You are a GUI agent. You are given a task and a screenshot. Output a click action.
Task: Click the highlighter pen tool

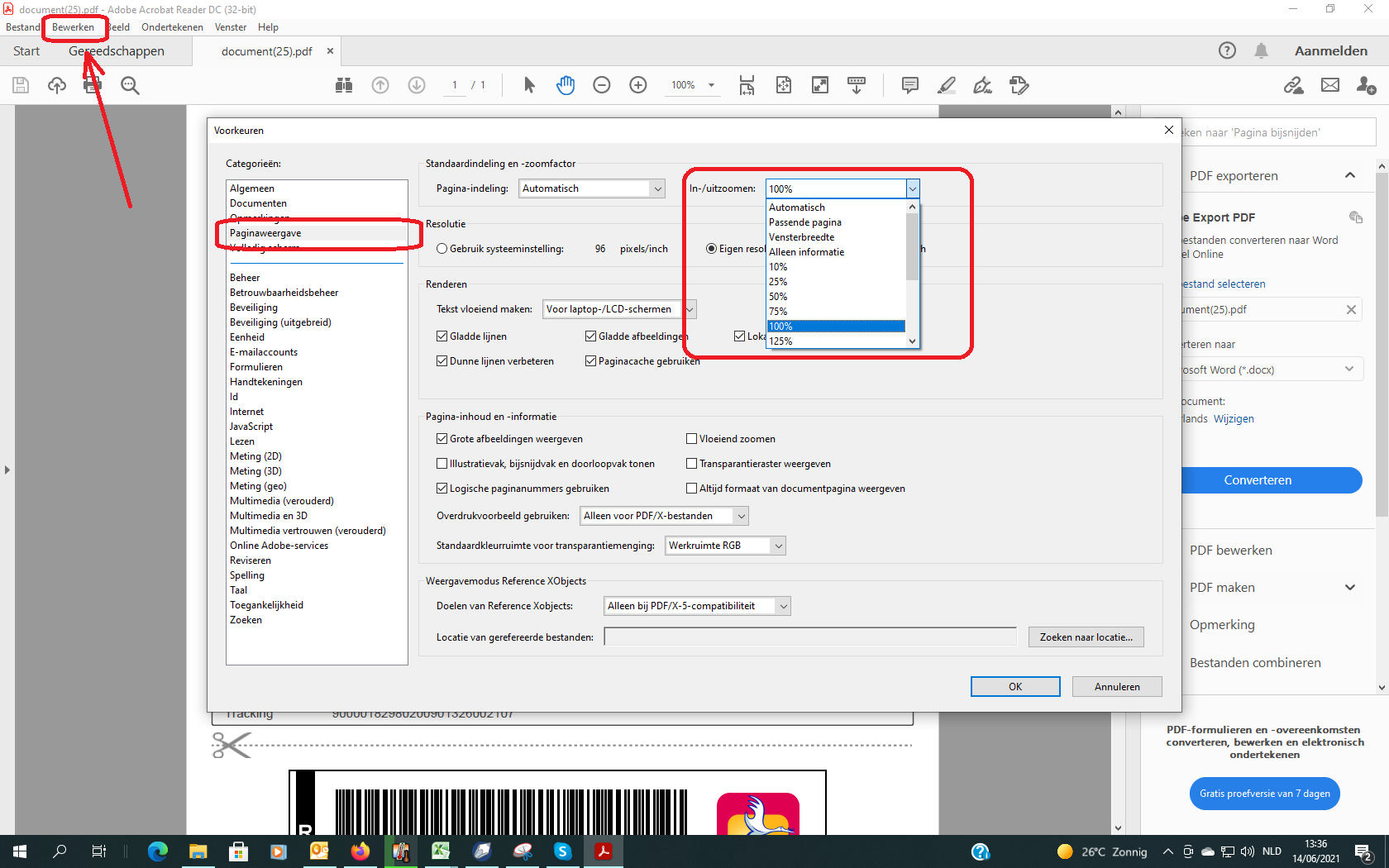(947, 85)
